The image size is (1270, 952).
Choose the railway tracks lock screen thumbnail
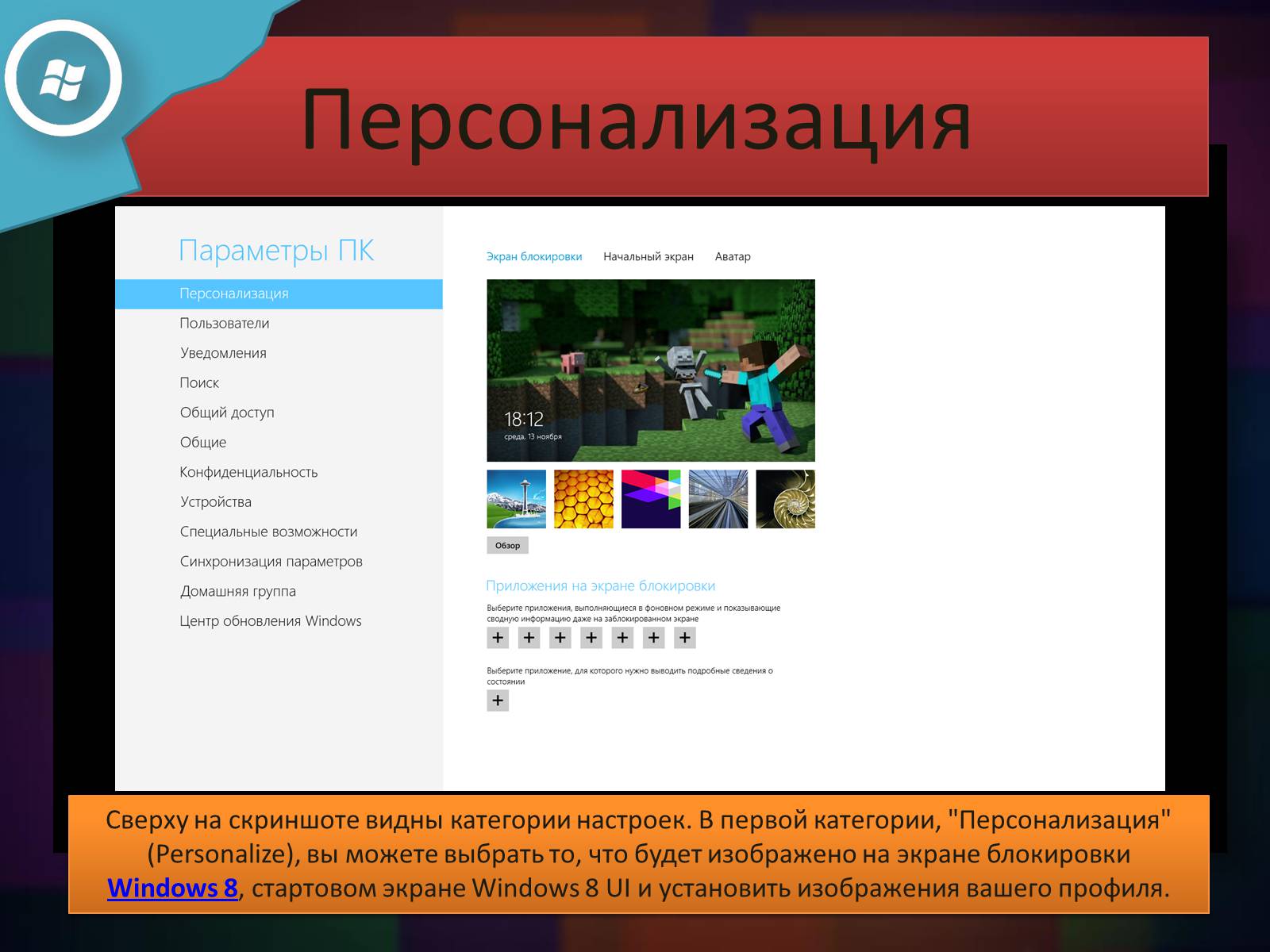click(x=718, y=499)
